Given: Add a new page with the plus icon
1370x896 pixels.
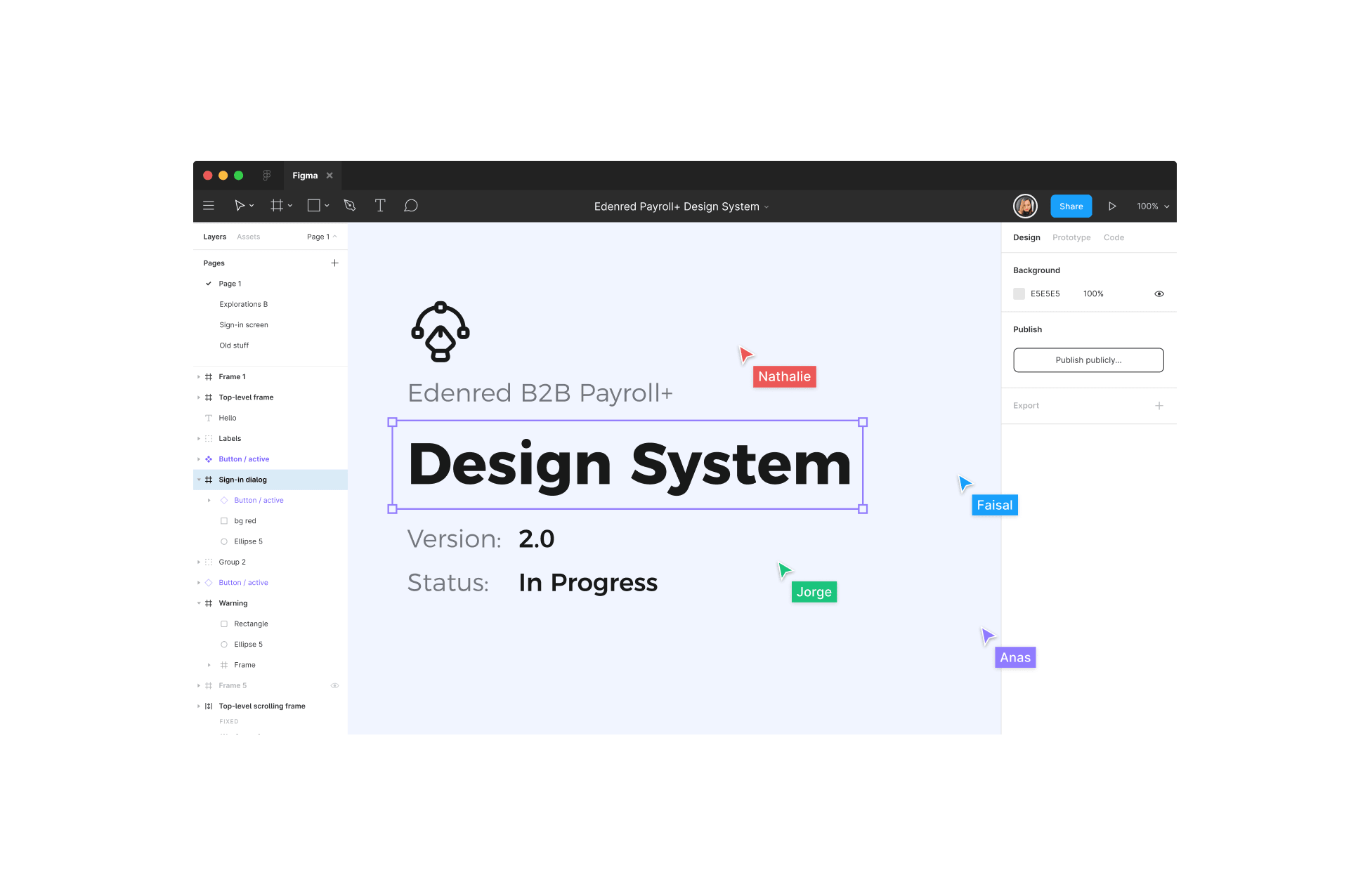Looking at the screenshot, I should pos(335,263).
